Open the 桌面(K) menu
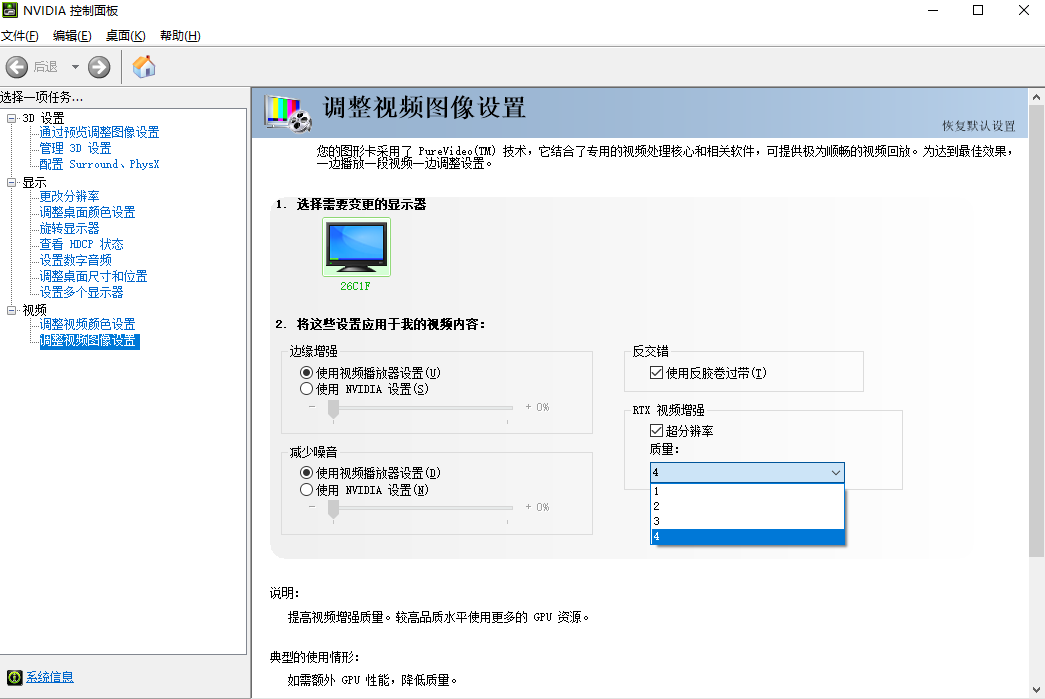Screen dimensions: 1045x699 125,36
